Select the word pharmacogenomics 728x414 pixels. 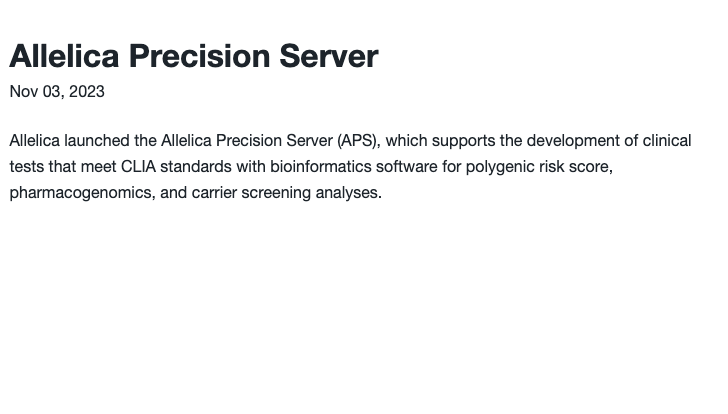(82, 193)
